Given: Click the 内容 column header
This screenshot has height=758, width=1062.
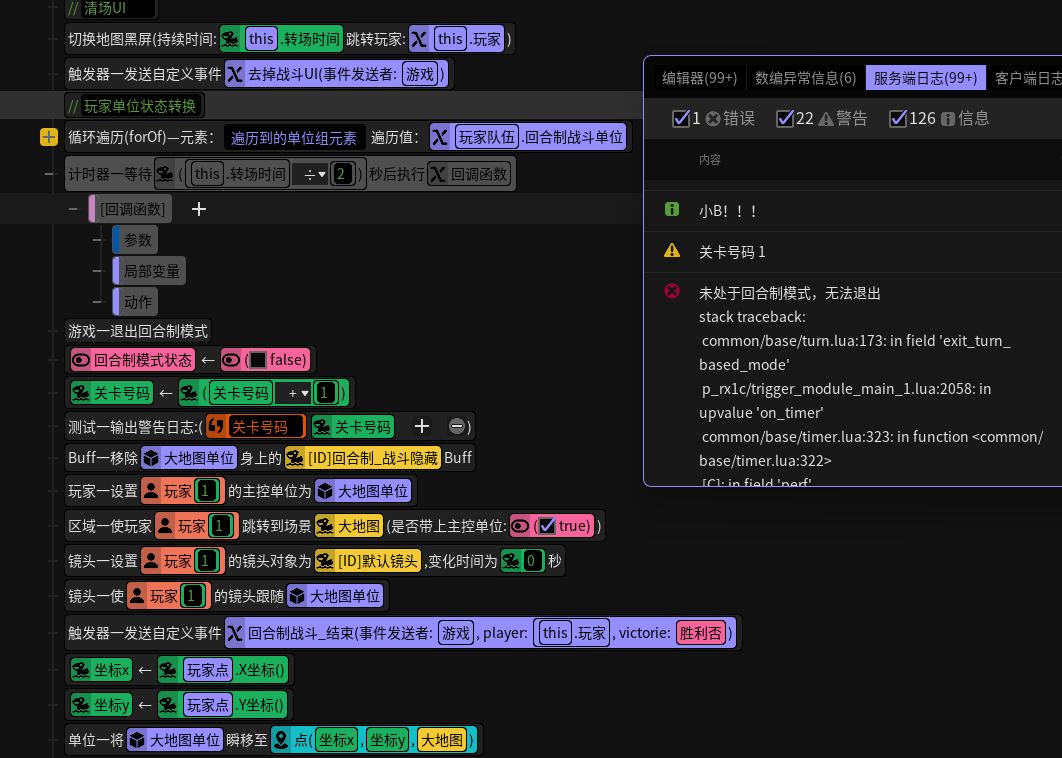Looking at the screenshot, I should [x=709, y=160].
